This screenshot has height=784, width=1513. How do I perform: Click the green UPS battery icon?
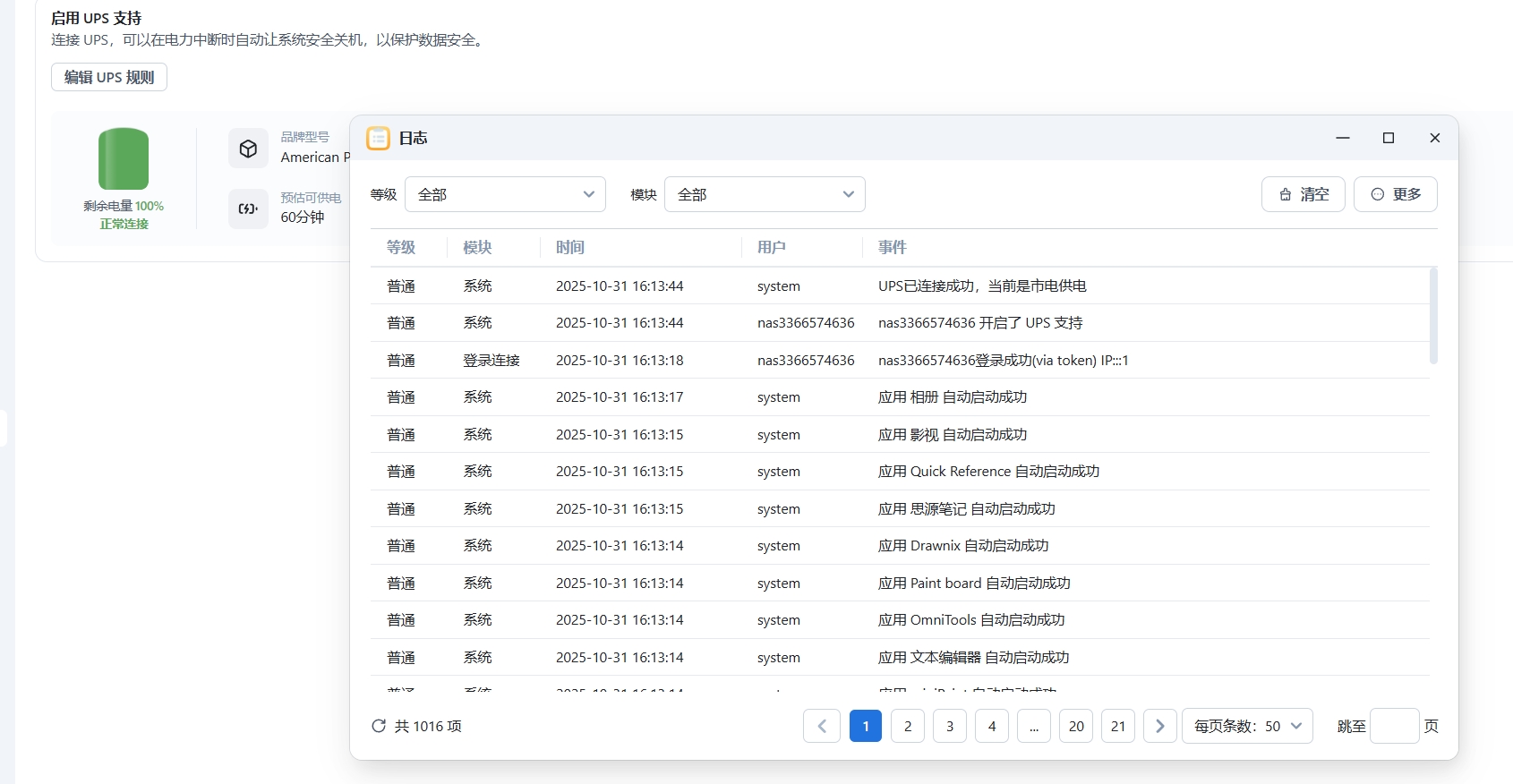tap(124, 158)
